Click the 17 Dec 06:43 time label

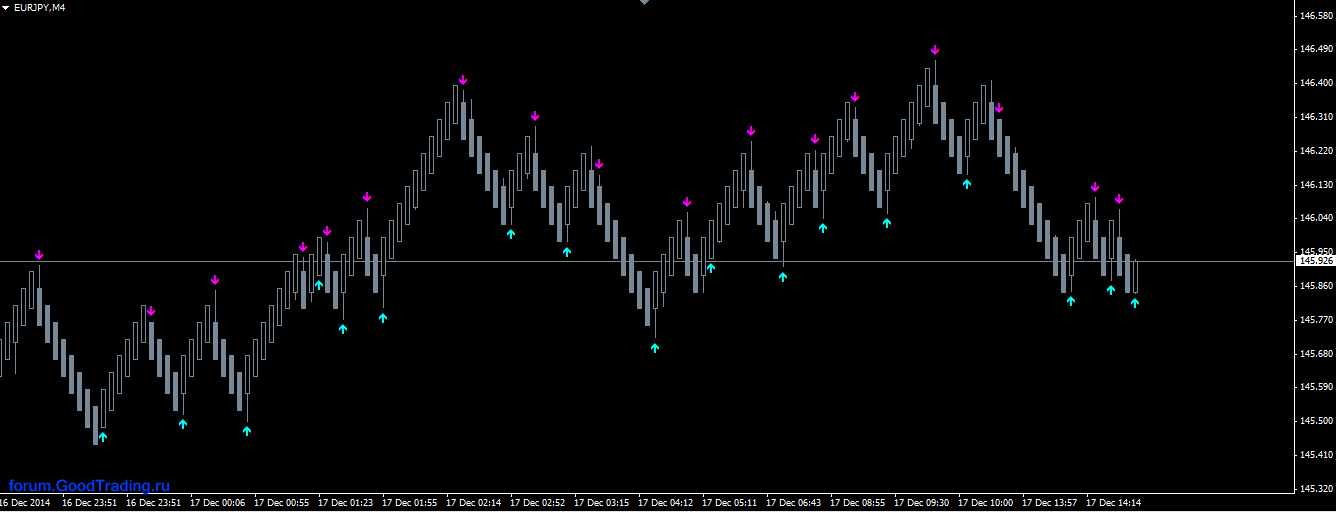[x=793, y=503]
